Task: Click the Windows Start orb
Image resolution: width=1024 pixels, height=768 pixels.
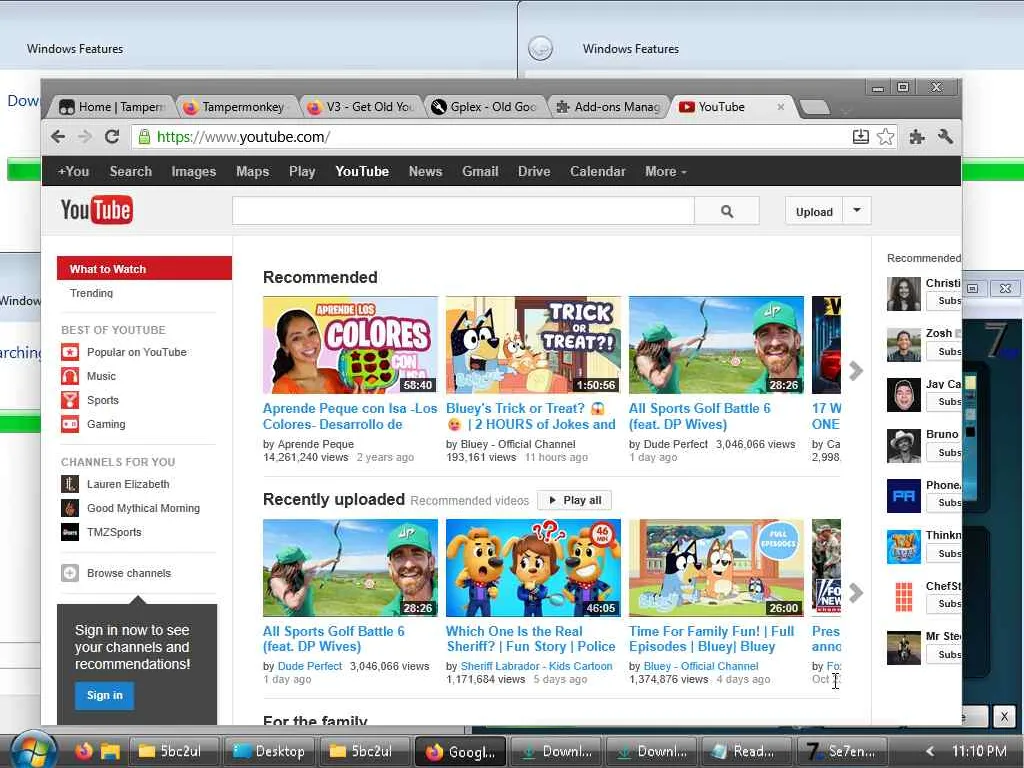Action: (x=33, y=751)
